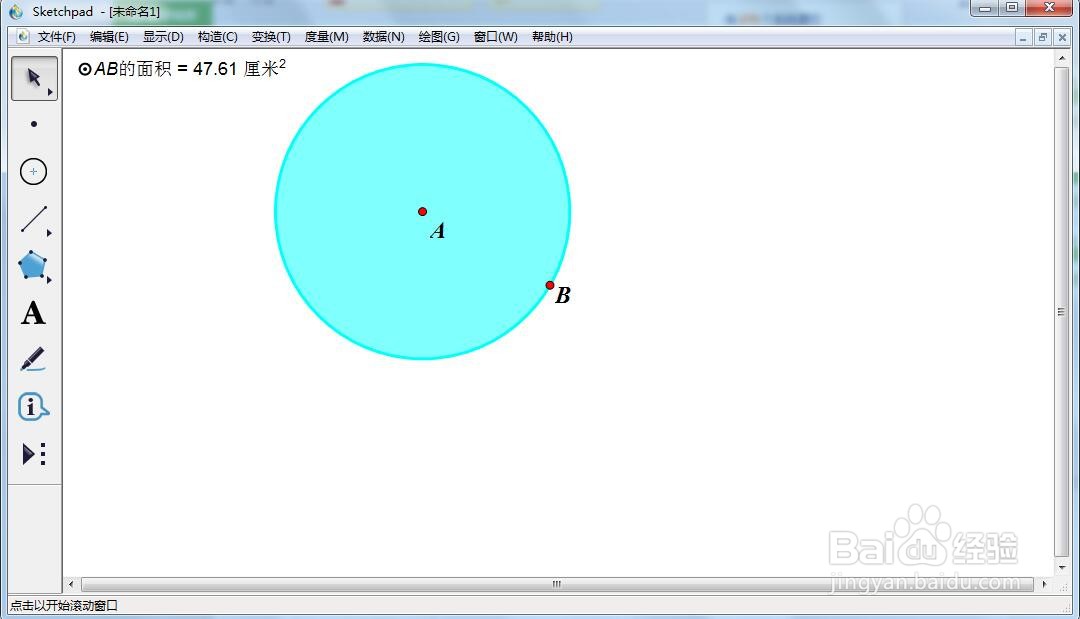The width and height of the screenshot is (1080, 619).
Task: Select the Polygon tool
Action: click(x=32, y=265)
